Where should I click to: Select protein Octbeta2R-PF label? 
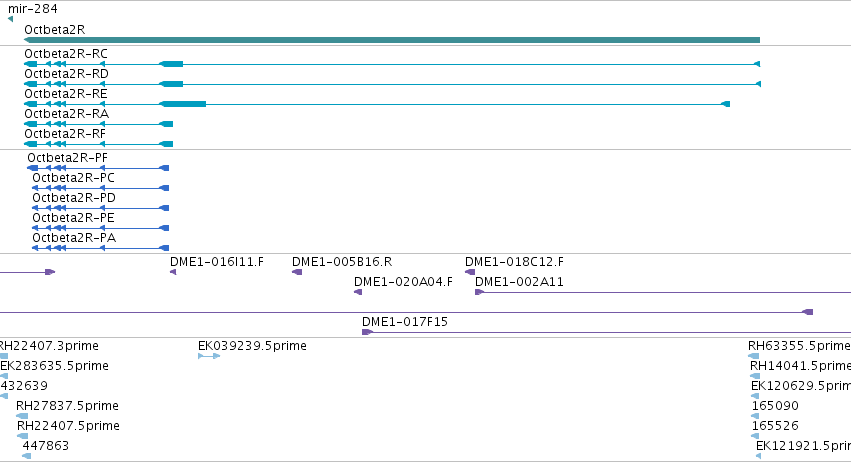coord(67,157)
